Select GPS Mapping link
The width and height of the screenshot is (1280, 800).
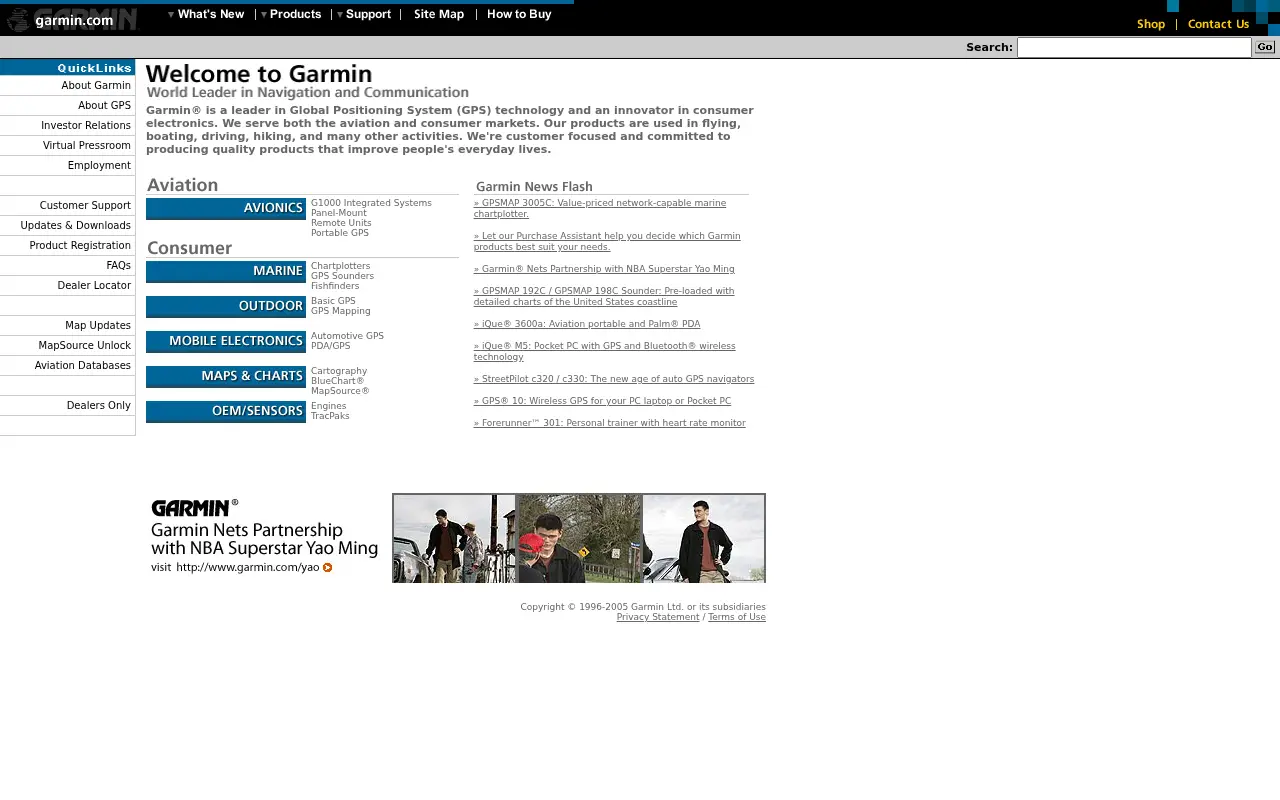pyautogui.click(x=341, y=311)
